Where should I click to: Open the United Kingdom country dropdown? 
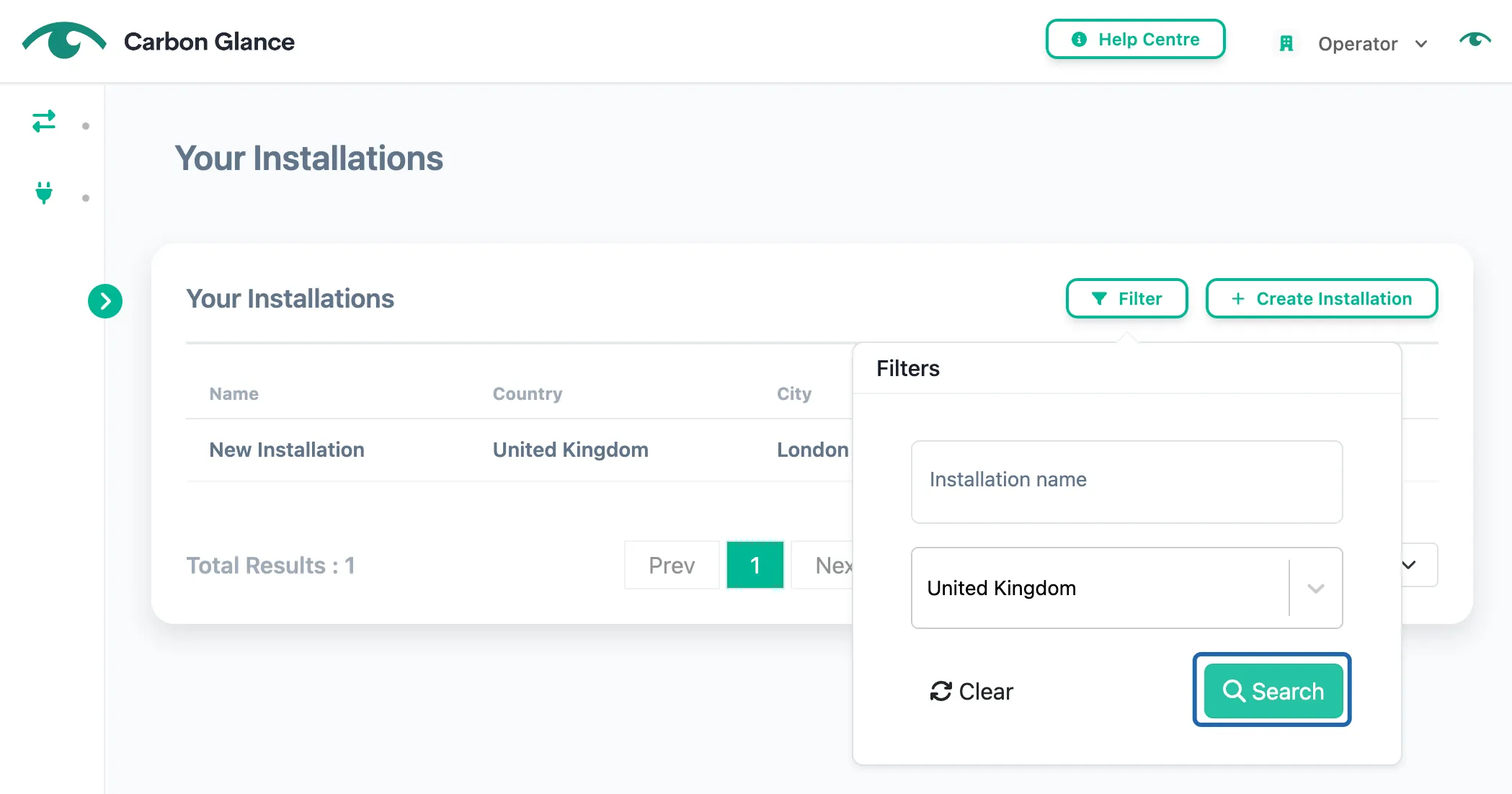(1127, 588)
